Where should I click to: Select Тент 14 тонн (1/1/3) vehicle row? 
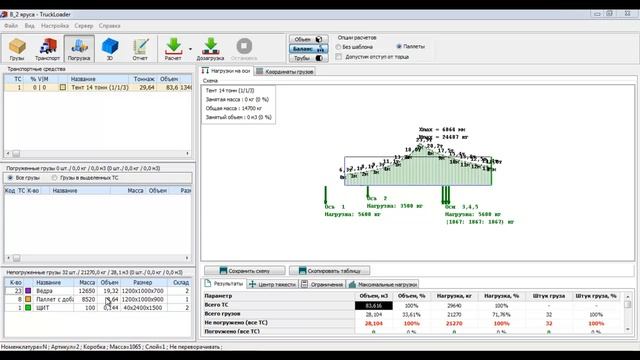tap(98, 87)
